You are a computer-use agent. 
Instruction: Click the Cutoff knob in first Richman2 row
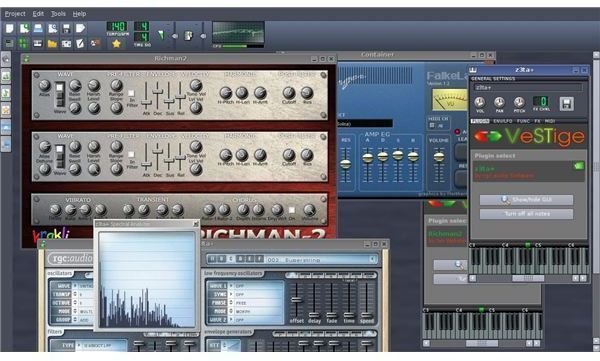289,92
